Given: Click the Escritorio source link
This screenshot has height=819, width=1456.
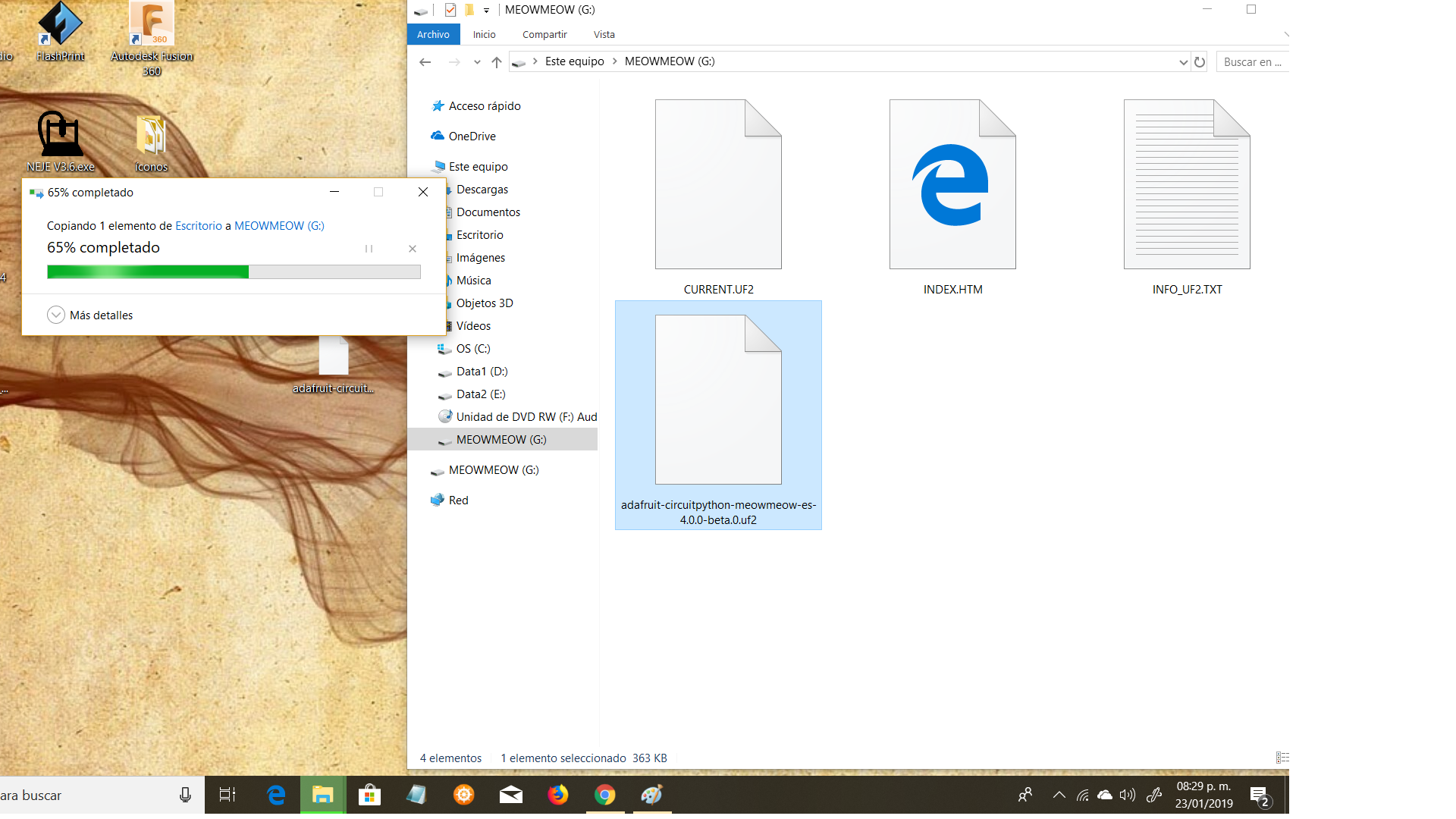Looking at the screenshot, I should coord(198,226).
